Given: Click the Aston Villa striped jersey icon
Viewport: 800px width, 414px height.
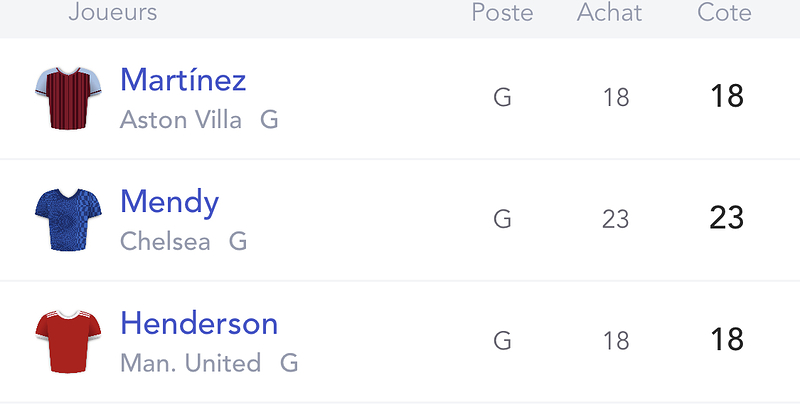Looking at the screenshot, I should click(x=68, y=98).
